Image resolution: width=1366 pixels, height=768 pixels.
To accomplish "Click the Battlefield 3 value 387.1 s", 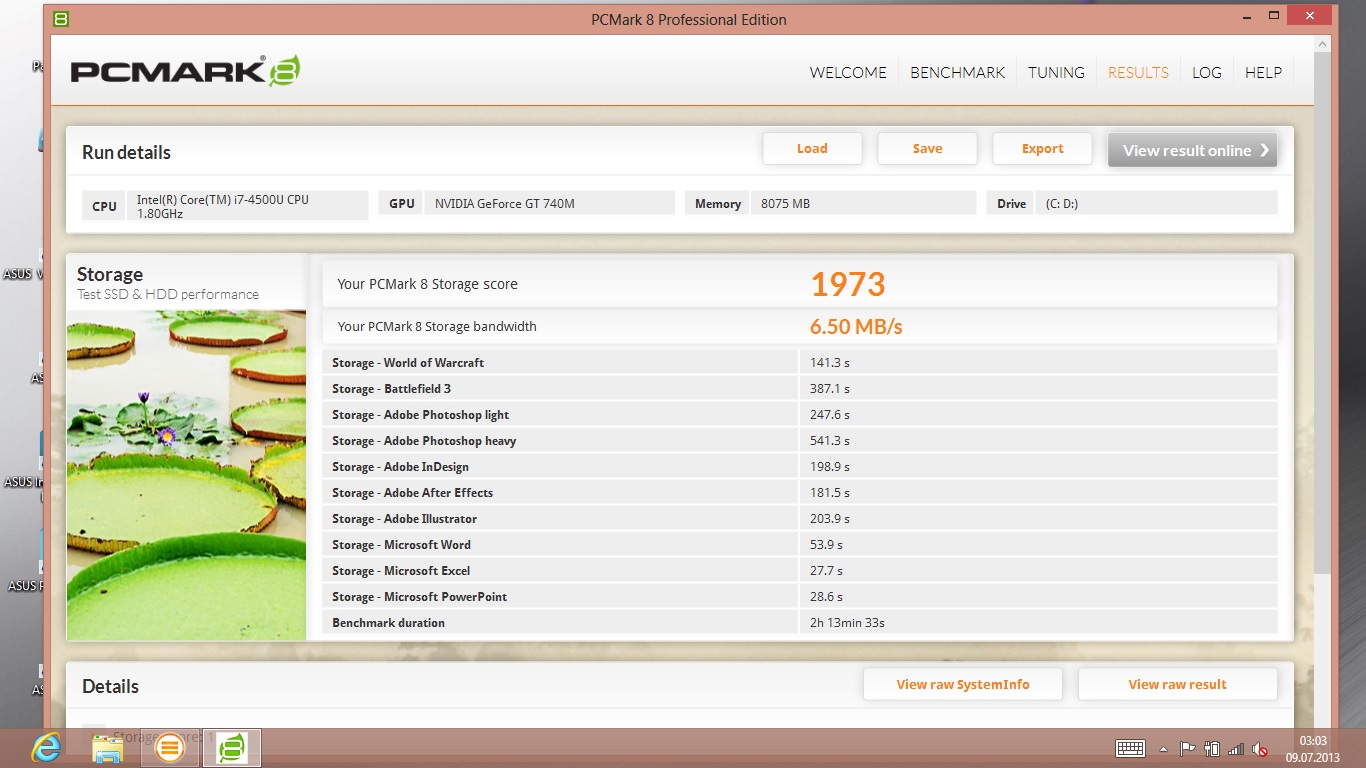I will [x=830, y=388].
